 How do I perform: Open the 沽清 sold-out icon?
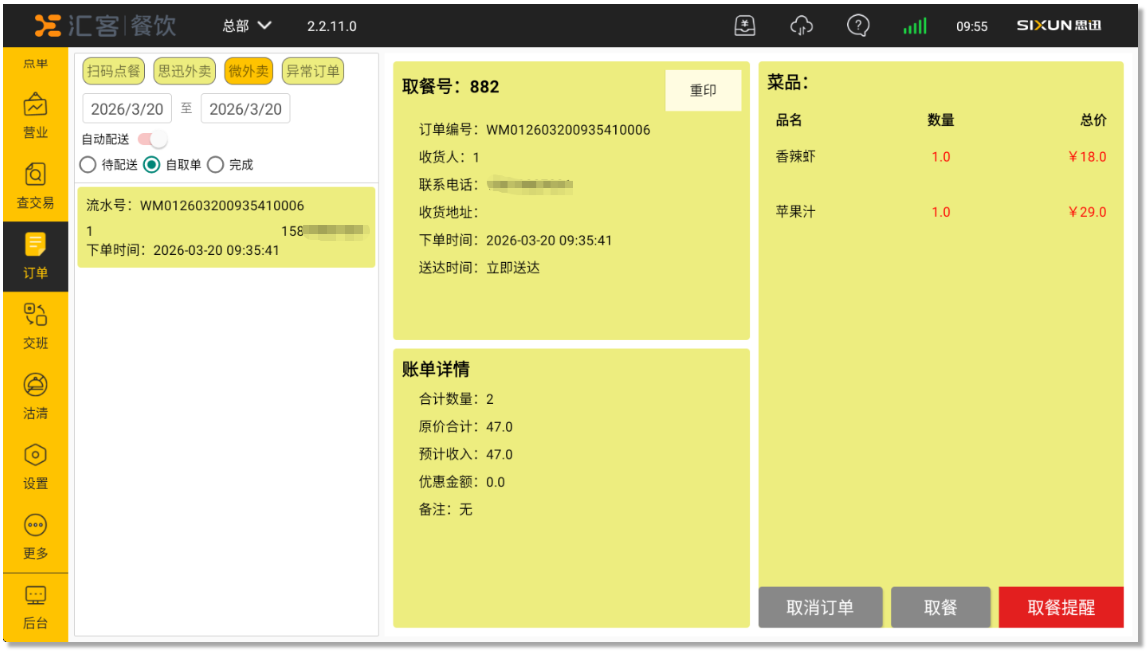point(35,386)
